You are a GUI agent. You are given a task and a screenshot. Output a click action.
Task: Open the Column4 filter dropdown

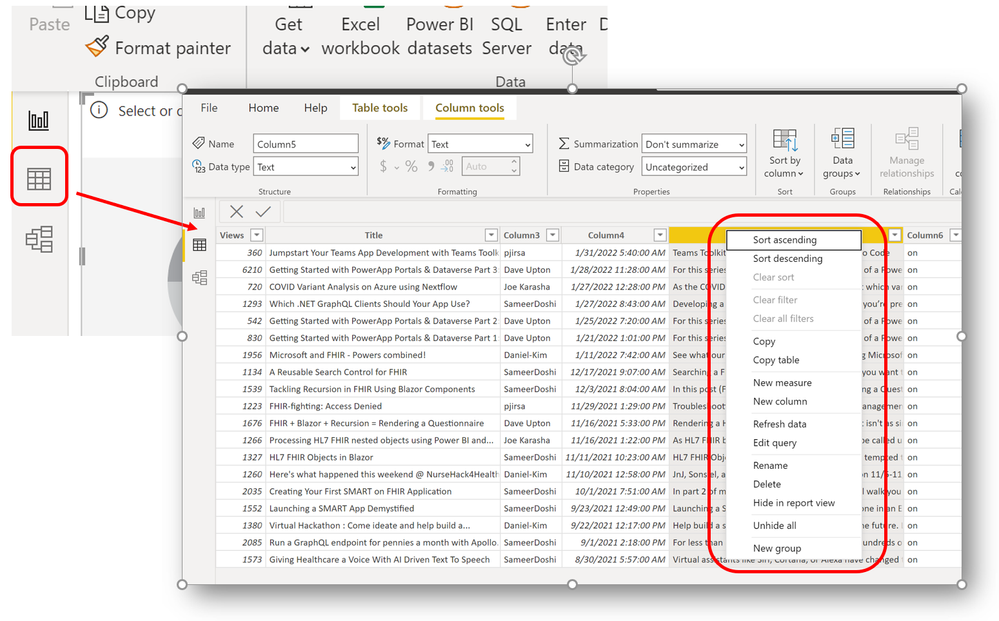pos(660,235)
